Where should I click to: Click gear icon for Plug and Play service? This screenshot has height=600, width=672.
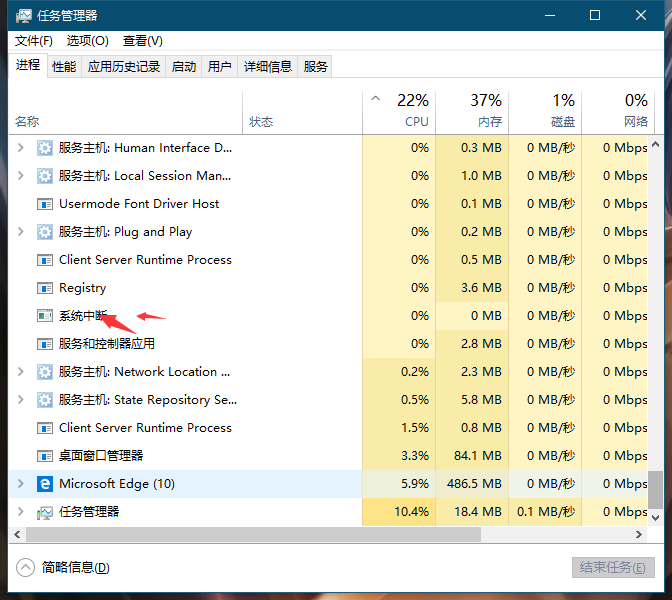tap(44, 232)
